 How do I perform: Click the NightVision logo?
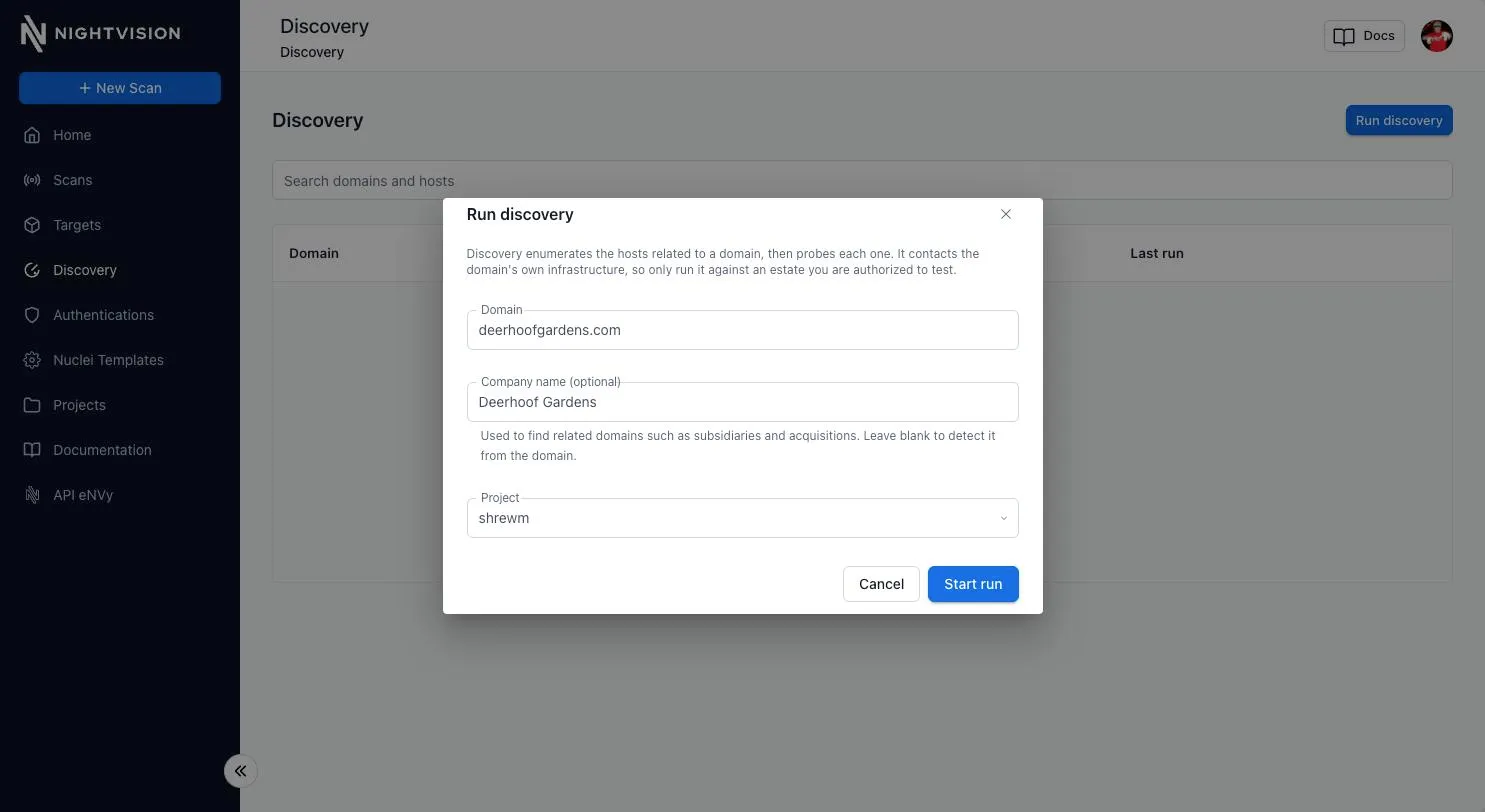100,33
